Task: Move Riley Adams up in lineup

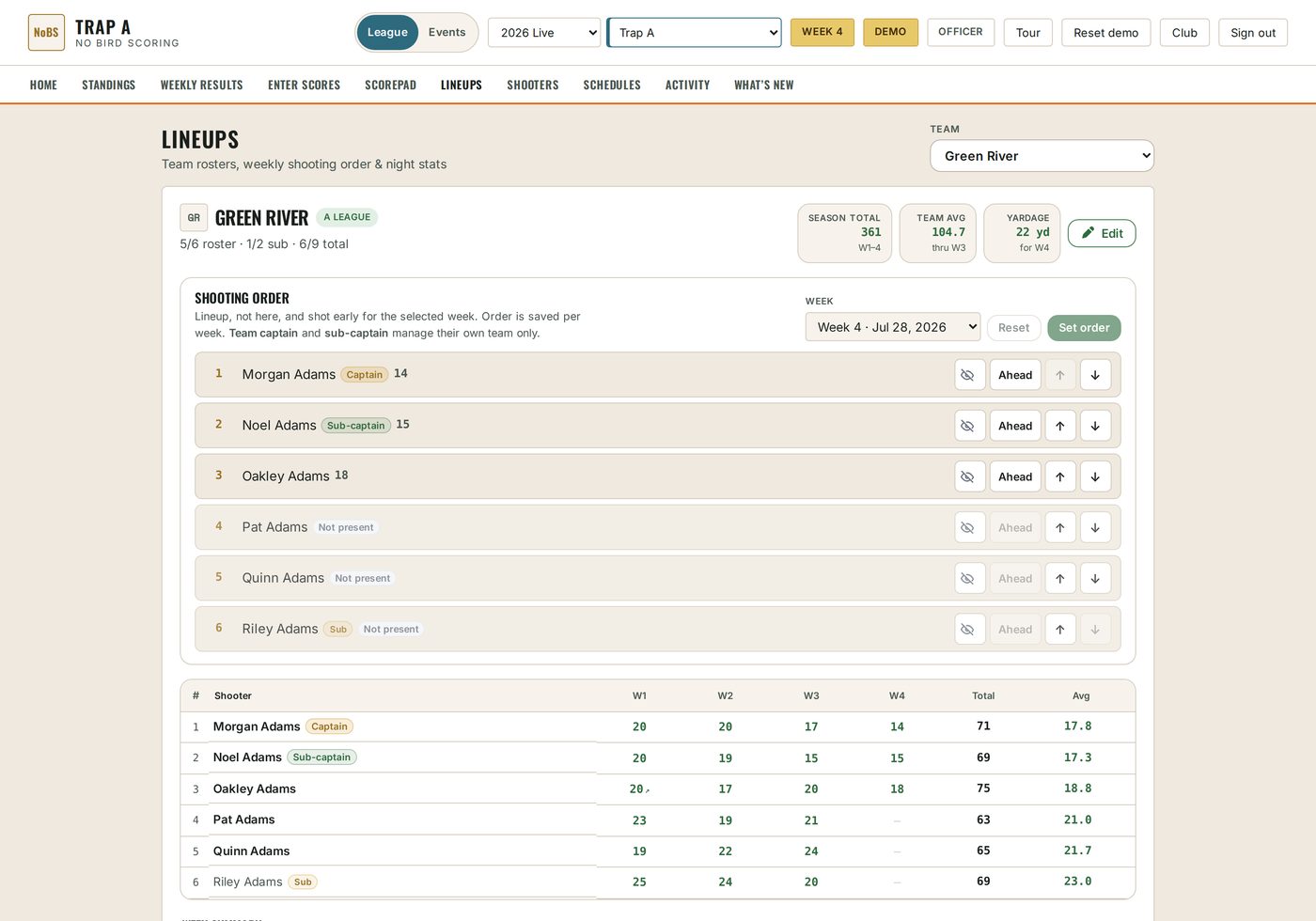Action: pos(1059,630)
